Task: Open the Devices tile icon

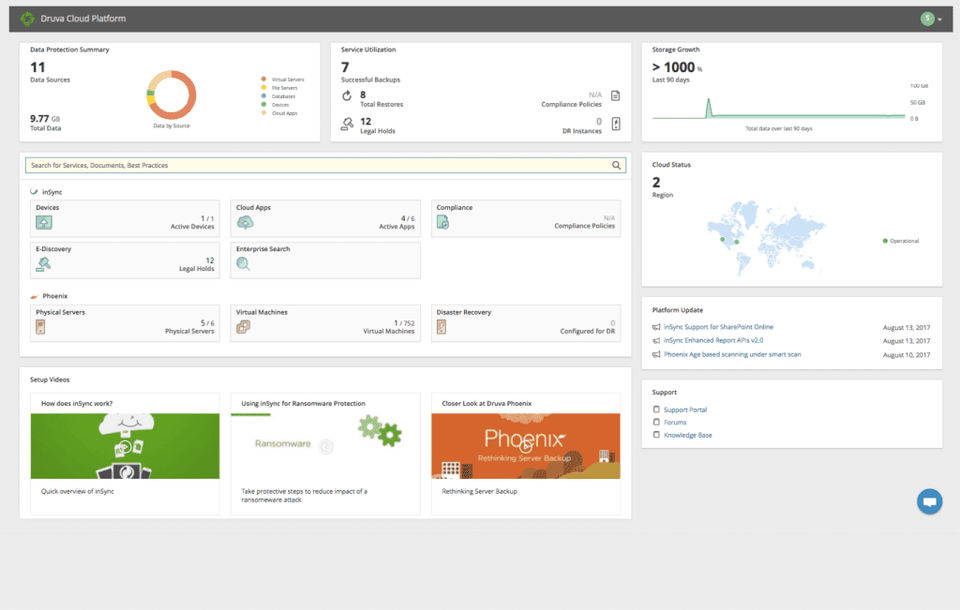Action: (43, 222)
